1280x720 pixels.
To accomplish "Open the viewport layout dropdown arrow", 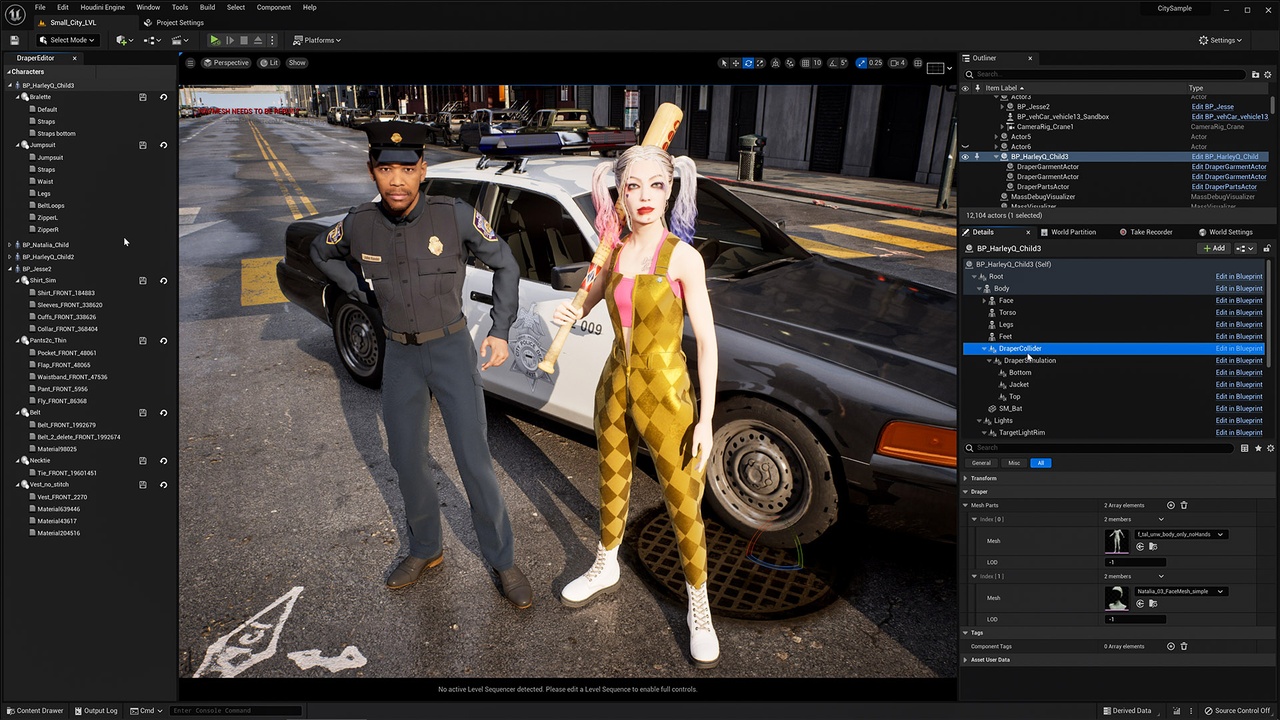I will point(948,68).
